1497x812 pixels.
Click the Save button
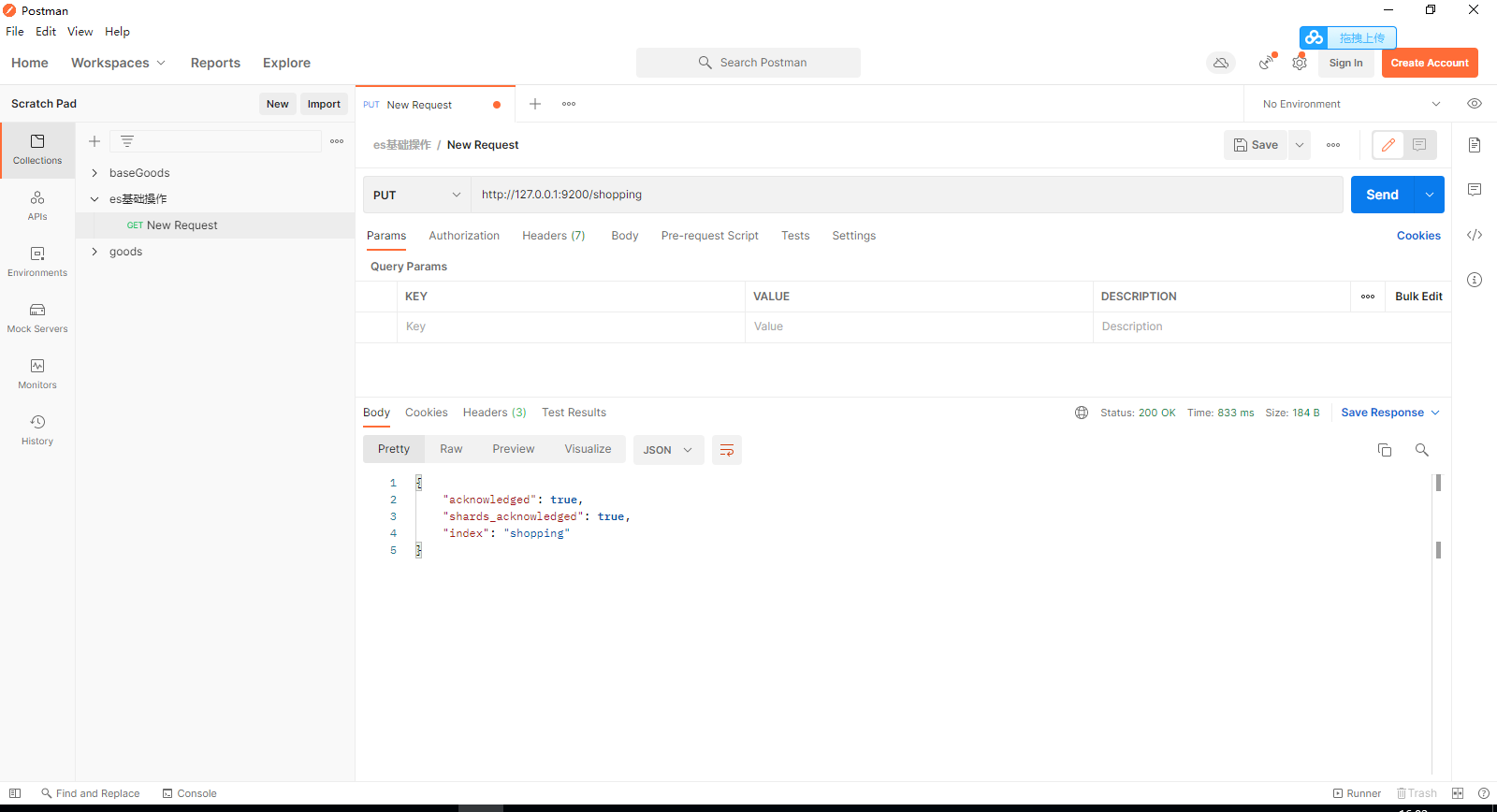coord(1256,145)
